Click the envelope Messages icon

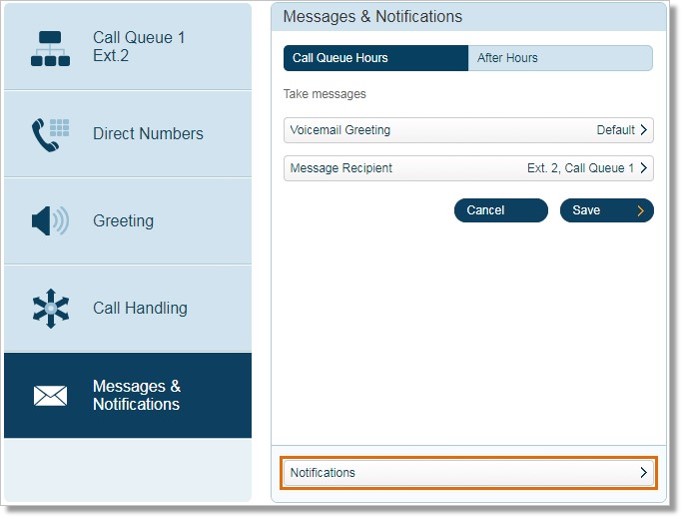pos(51,396)
